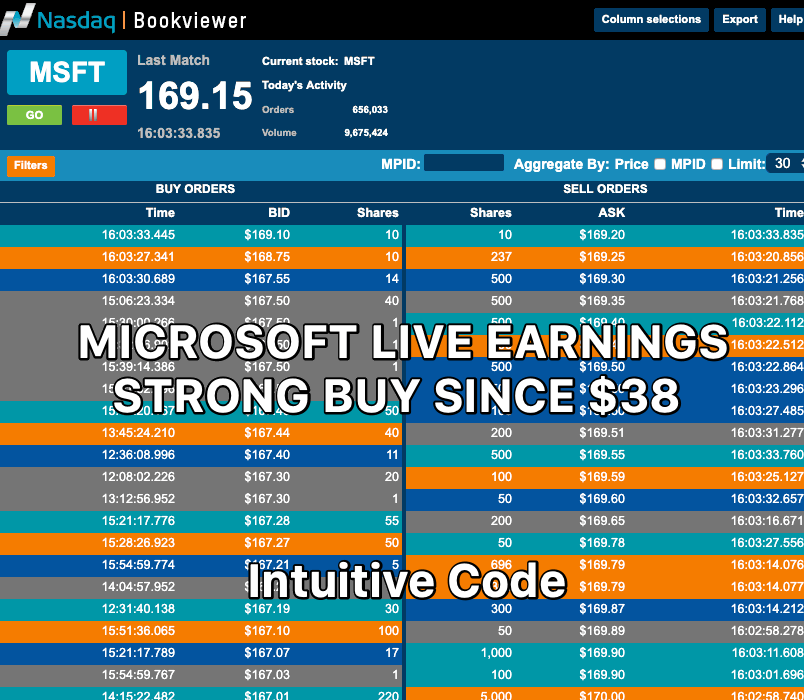Viewport: 804px width, 700px height.
Task: Select the $169.78 ask cell
Action: point(602,543)
